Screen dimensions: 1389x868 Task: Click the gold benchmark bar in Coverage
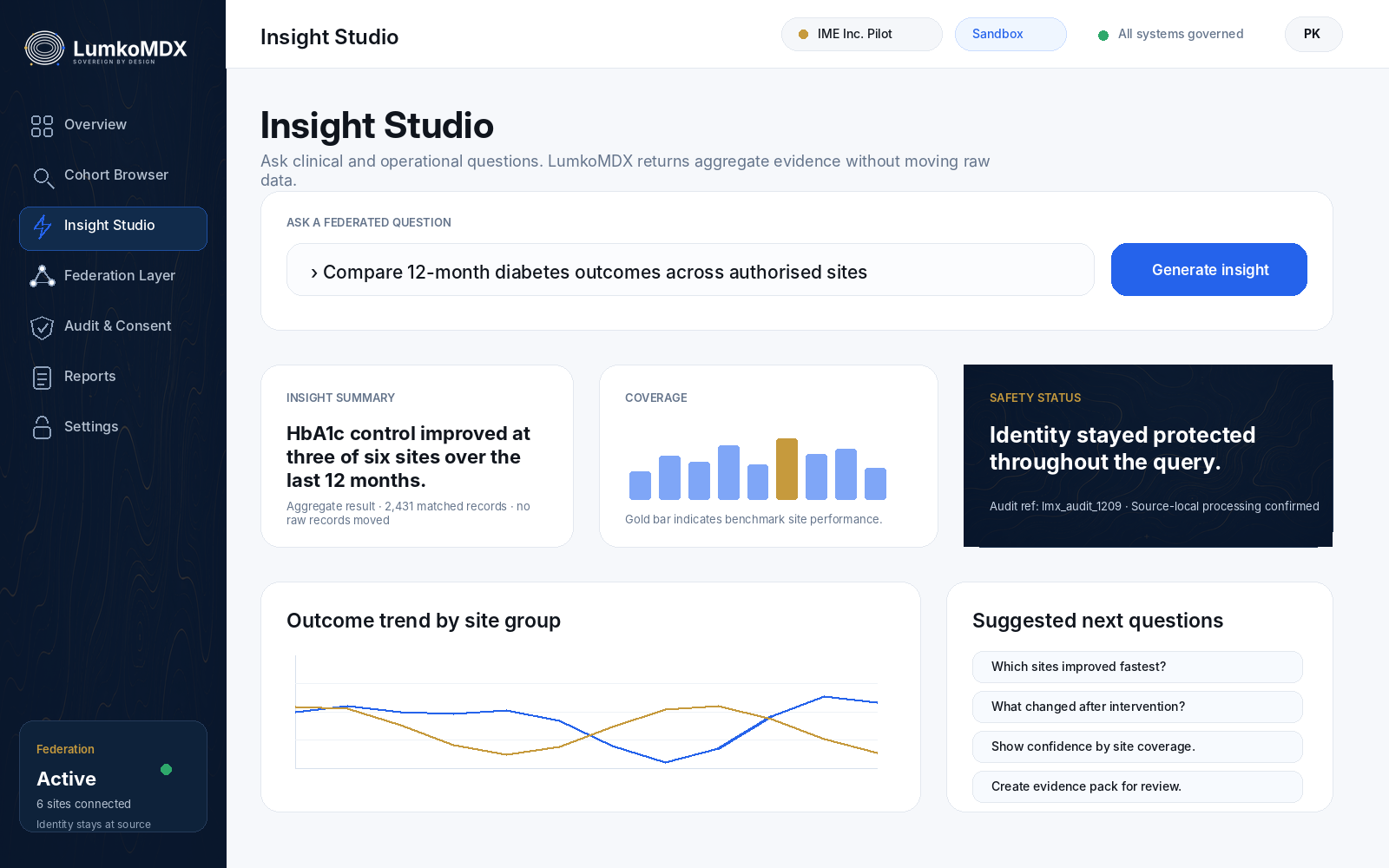[787, 469]
